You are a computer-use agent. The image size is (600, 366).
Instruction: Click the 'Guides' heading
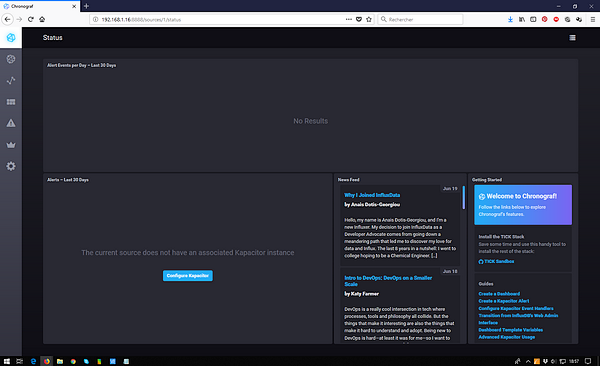click(x=486, y=284)
